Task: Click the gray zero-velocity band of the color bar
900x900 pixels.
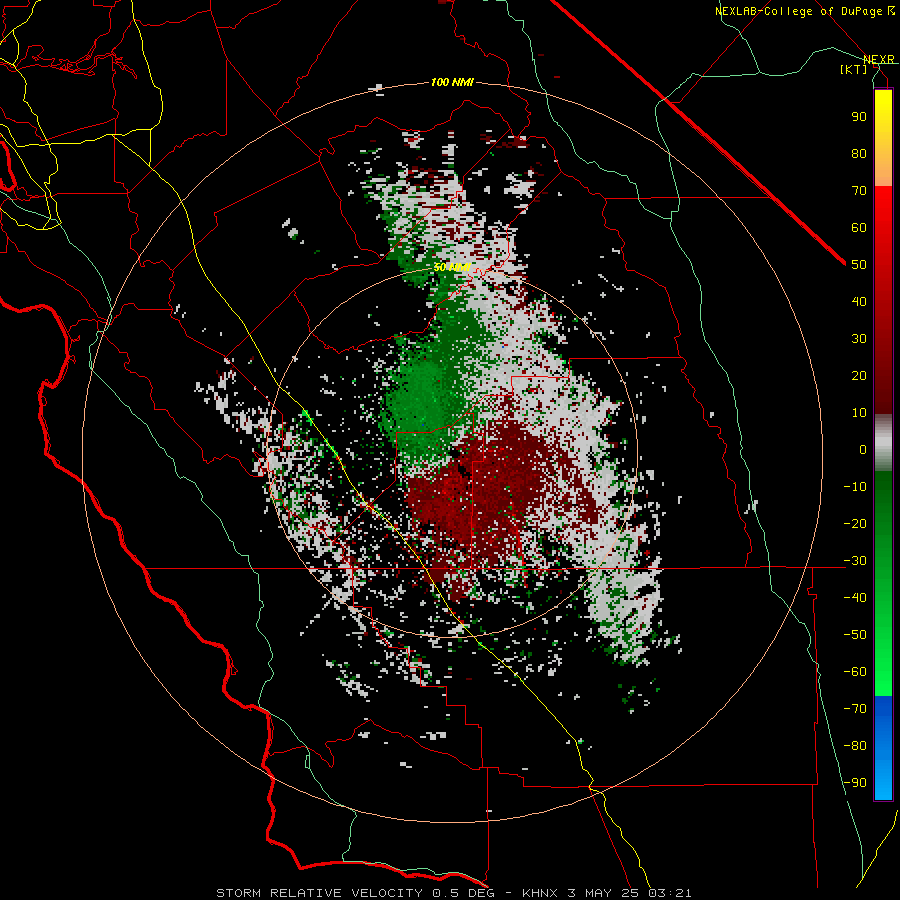Action: coord(883,443)
